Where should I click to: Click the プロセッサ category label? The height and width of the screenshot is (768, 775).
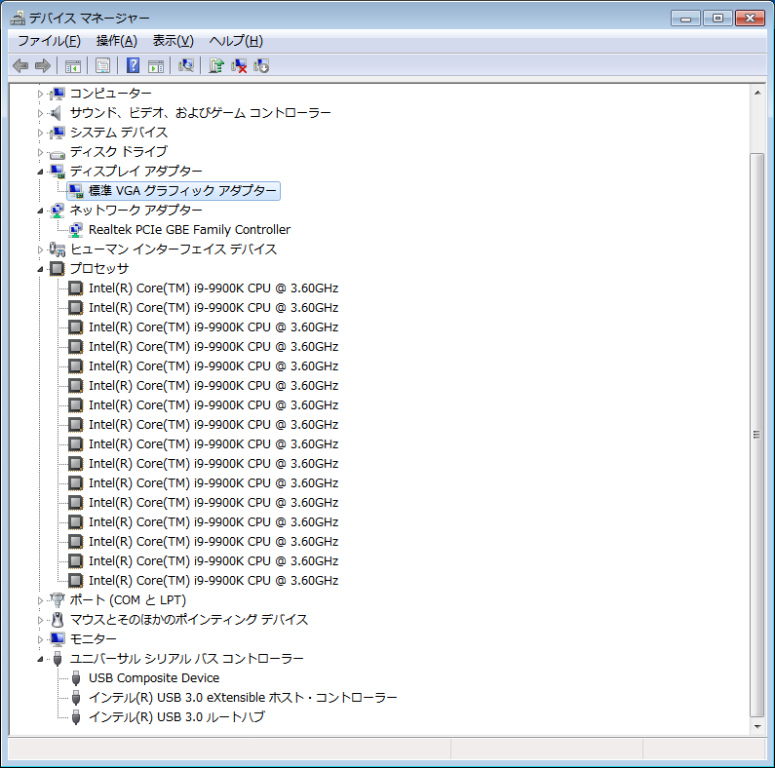[99, 269]
